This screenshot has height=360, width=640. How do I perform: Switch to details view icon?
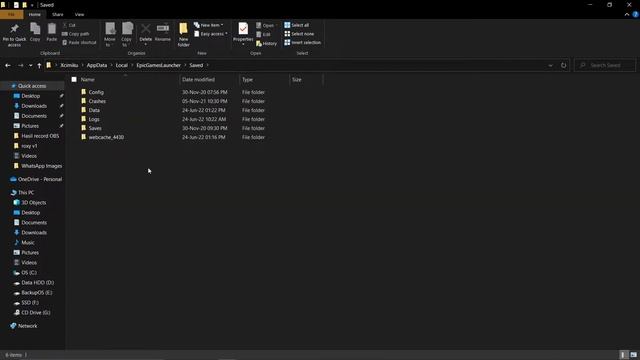click(x=623, y=355)
